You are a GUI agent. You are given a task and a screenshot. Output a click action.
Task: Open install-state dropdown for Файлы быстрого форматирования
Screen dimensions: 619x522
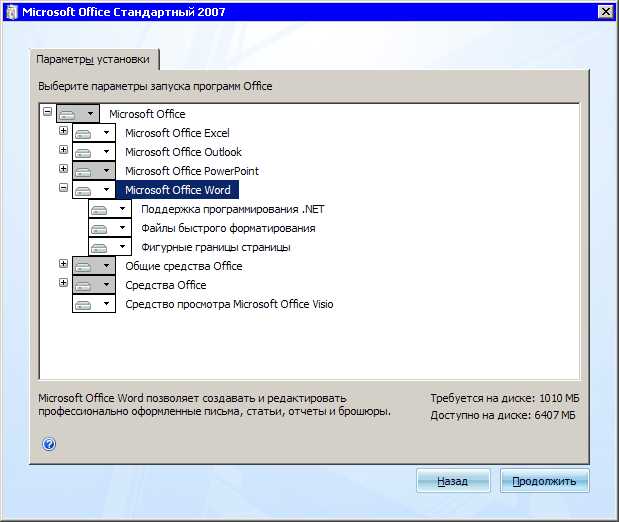110,228
